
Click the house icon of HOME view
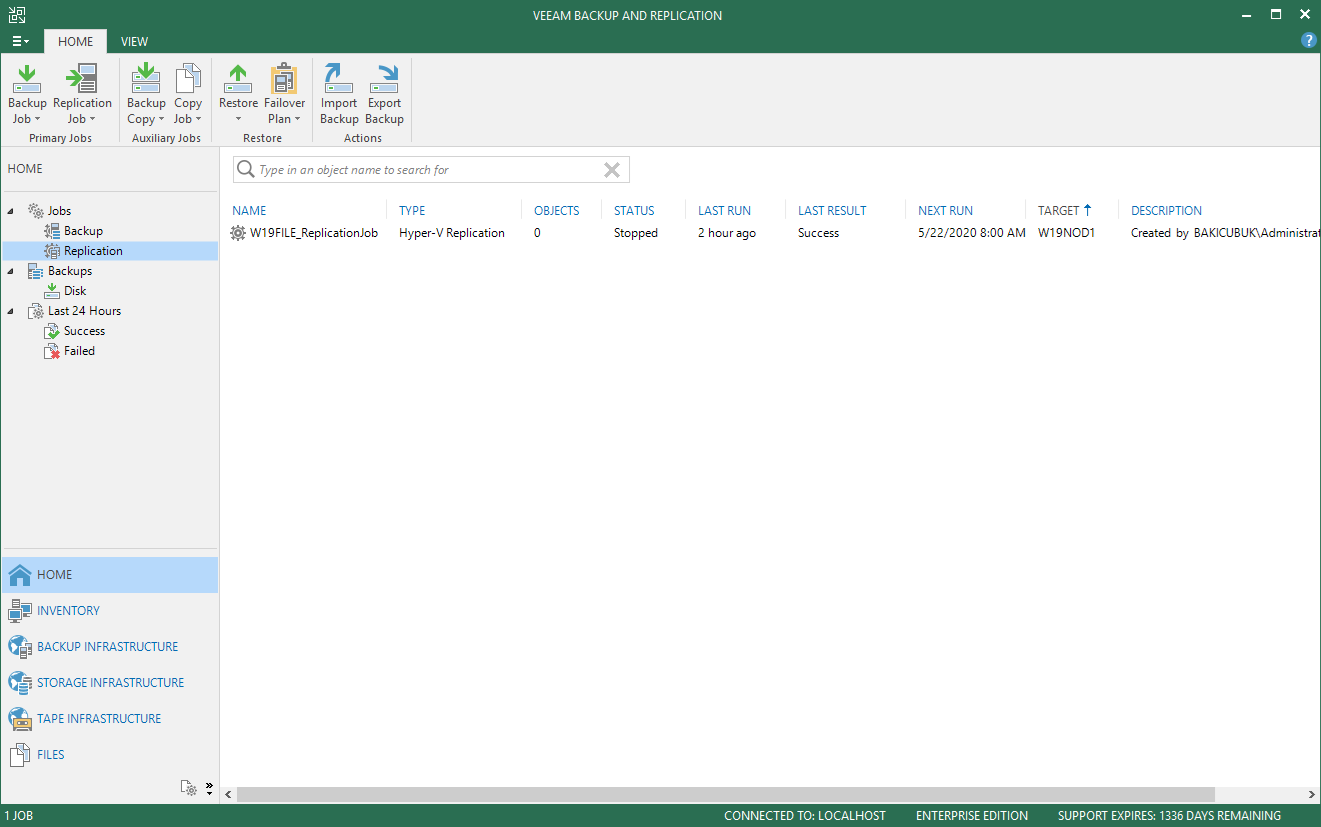tap(20, 575)
